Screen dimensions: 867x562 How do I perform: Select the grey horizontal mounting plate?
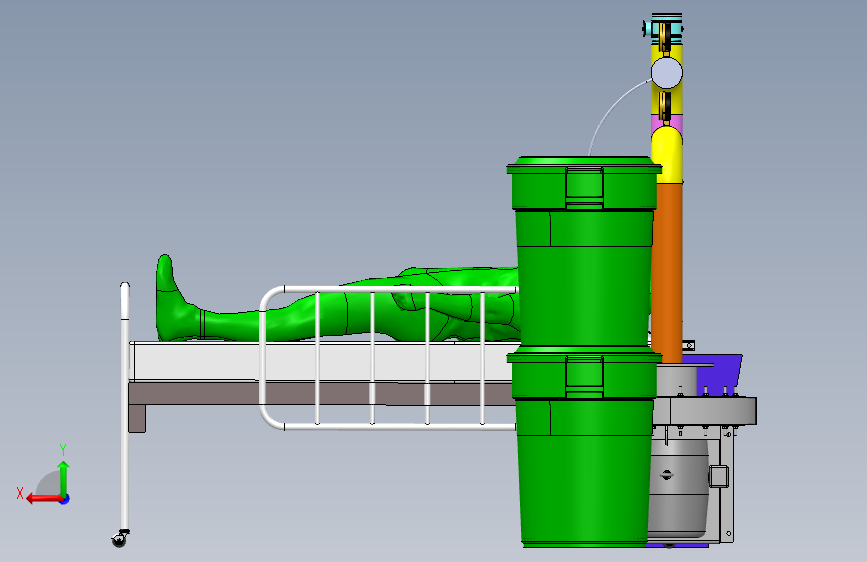coord(705,410)
